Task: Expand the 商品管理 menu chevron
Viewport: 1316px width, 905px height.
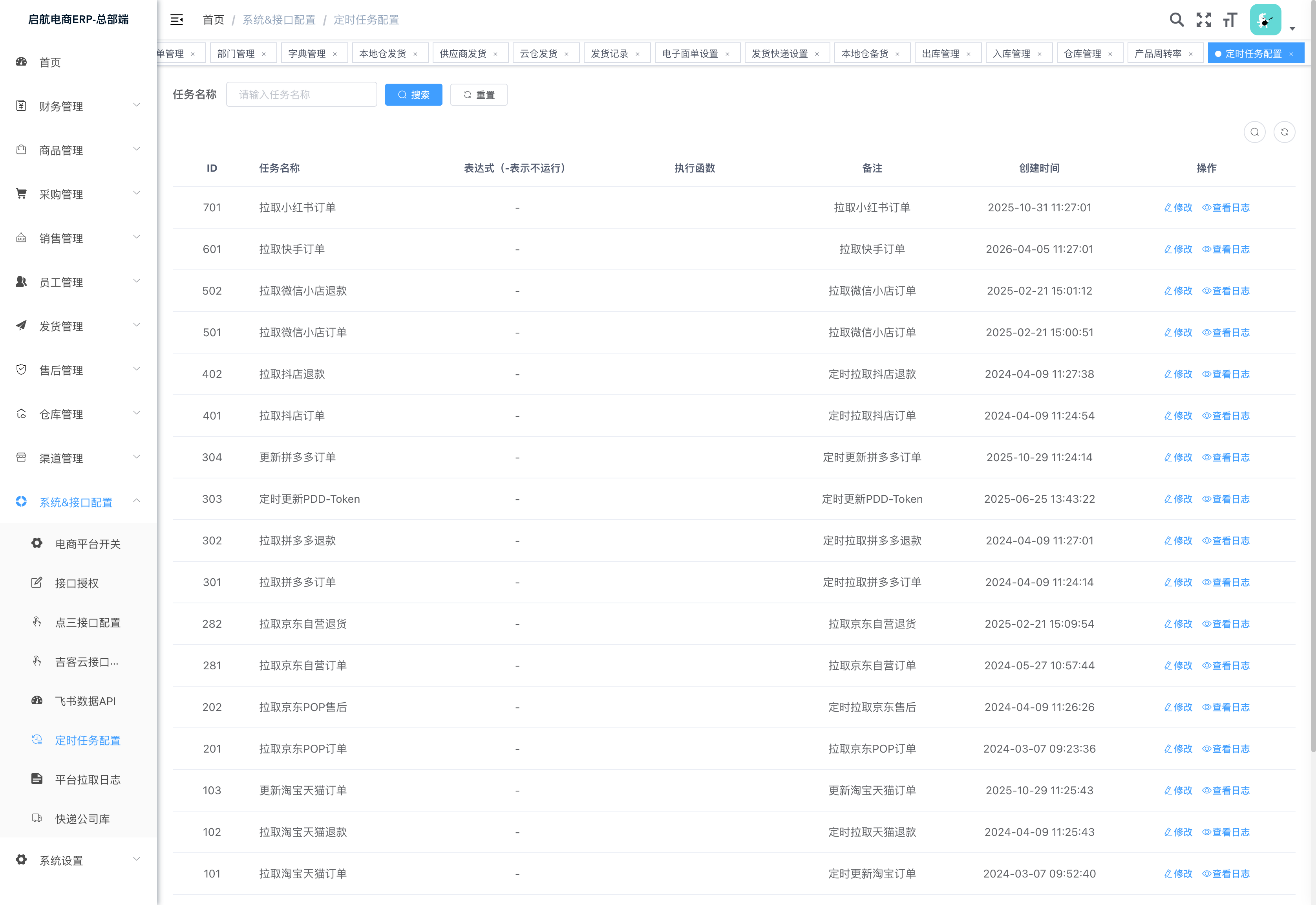Action: [x=137, y=149]
